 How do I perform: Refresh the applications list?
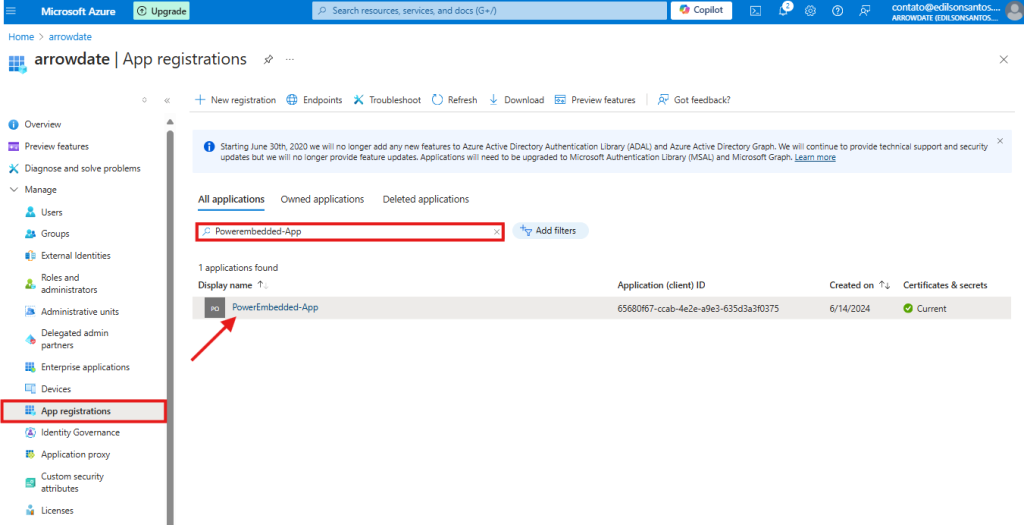point(455,100)
